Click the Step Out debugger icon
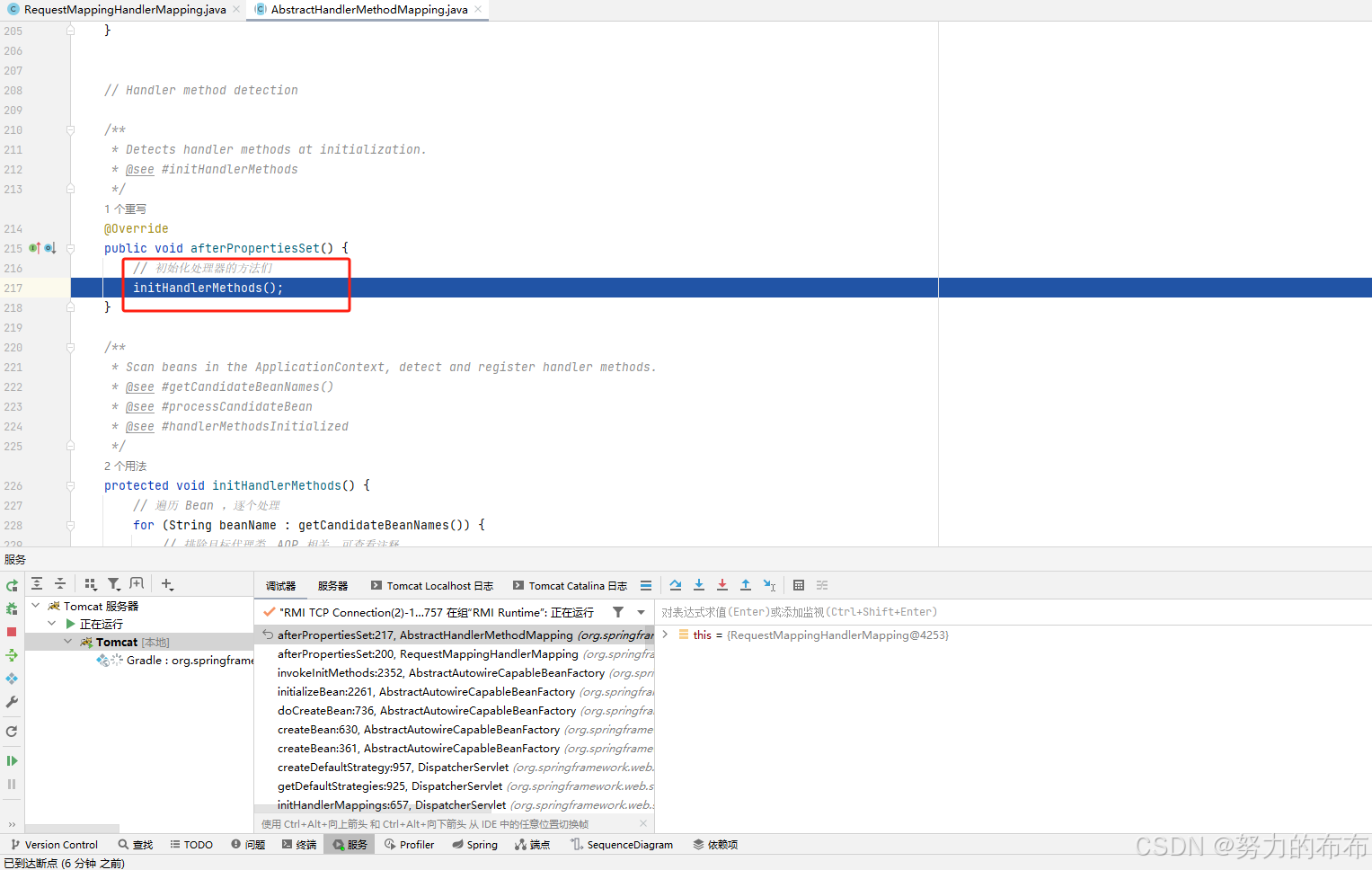This screenshot has height=870, width=1372. pos(746,585)
